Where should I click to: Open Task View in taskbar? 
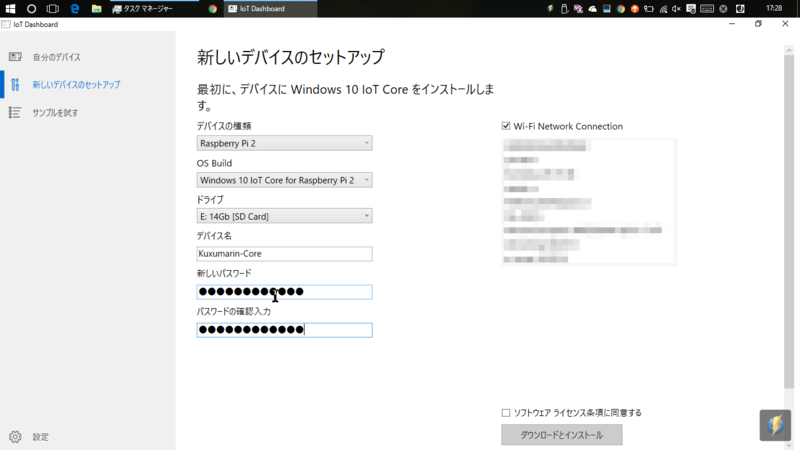pyautogui.click(x=53, y=8)
